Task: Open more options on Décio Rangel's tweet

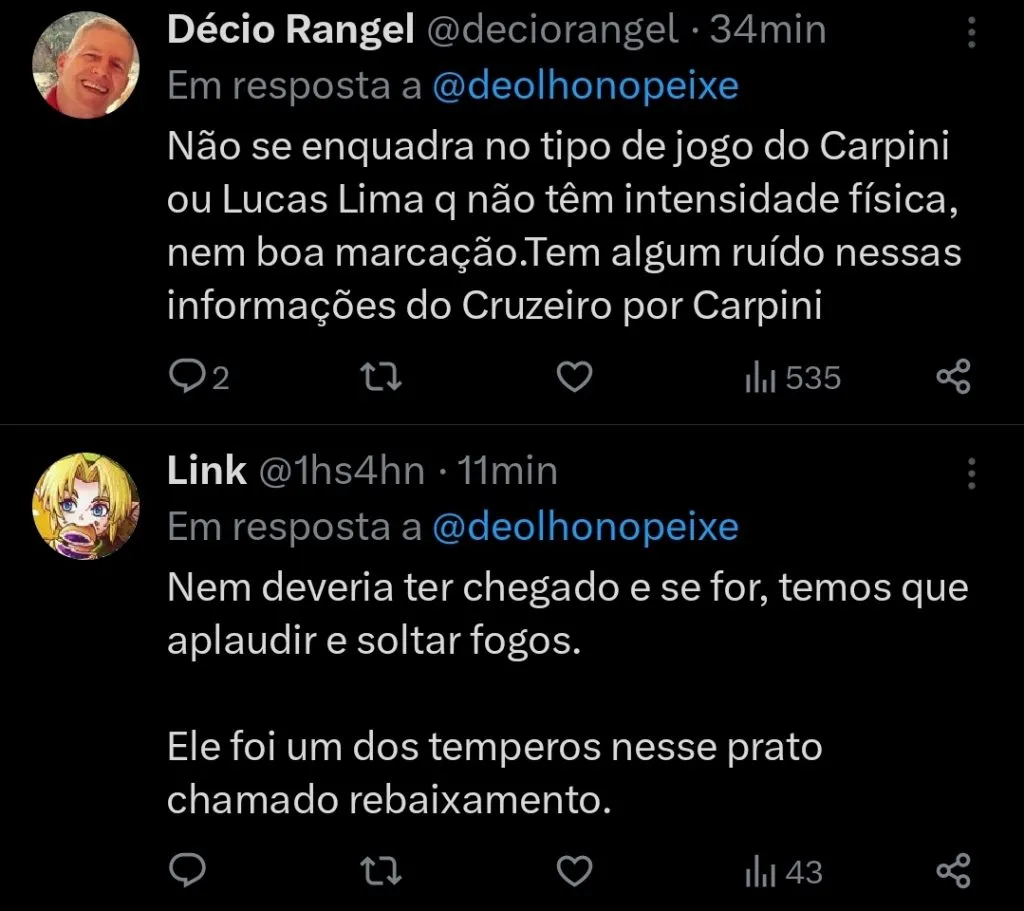Action: coord(971,30)
